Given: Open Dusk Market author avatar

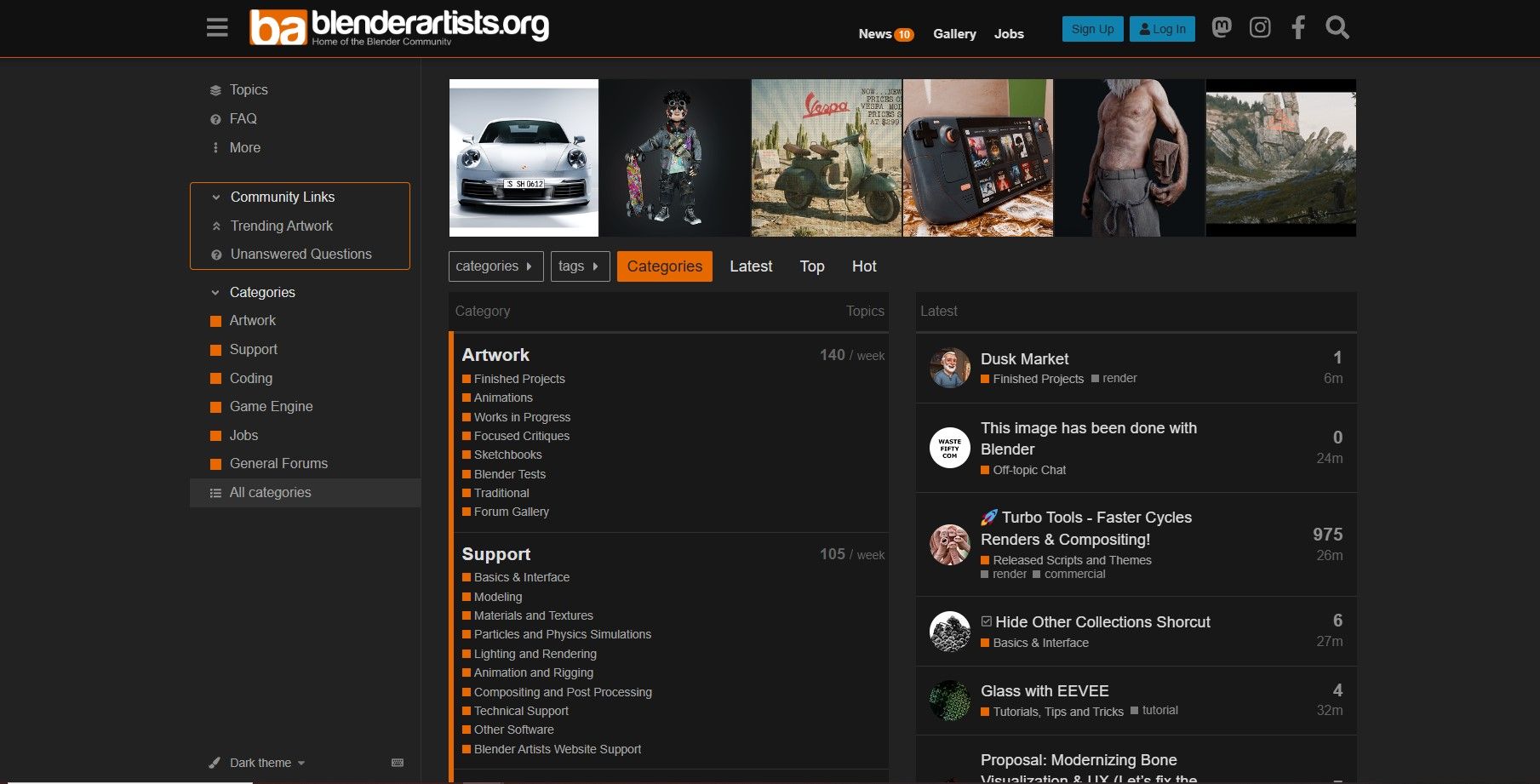Looking at the screenshot, I should [x=949, y=368].
